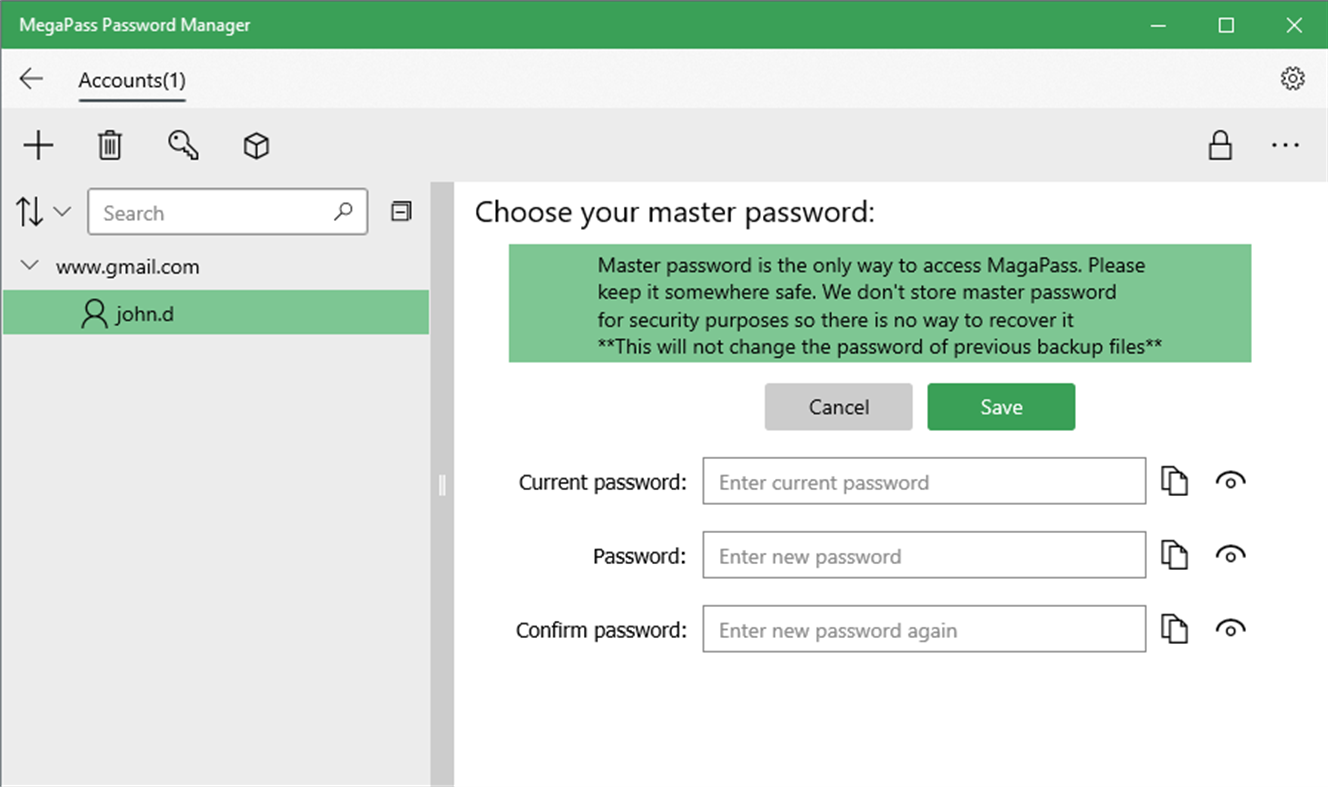This screenshot has height=787, width=1328.
Task: Open the more options ellipsis icon
Action: pyautogui.click(x=1285, y=146)
